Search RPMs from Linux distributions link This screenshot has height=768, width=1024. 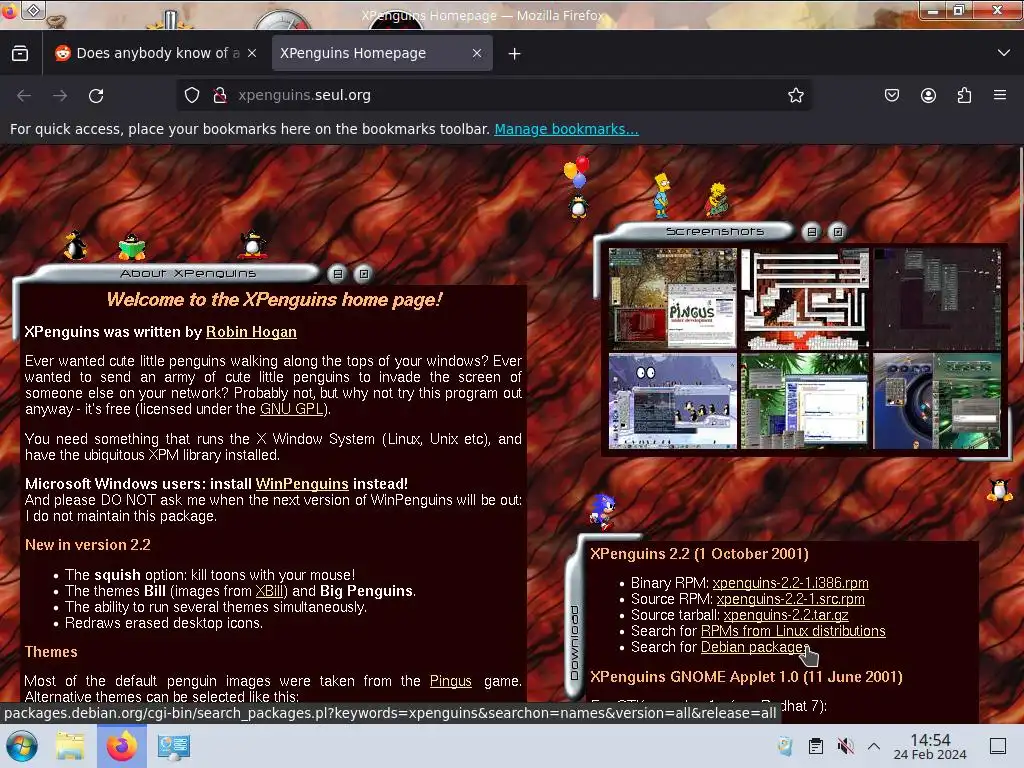coord(793,631)
